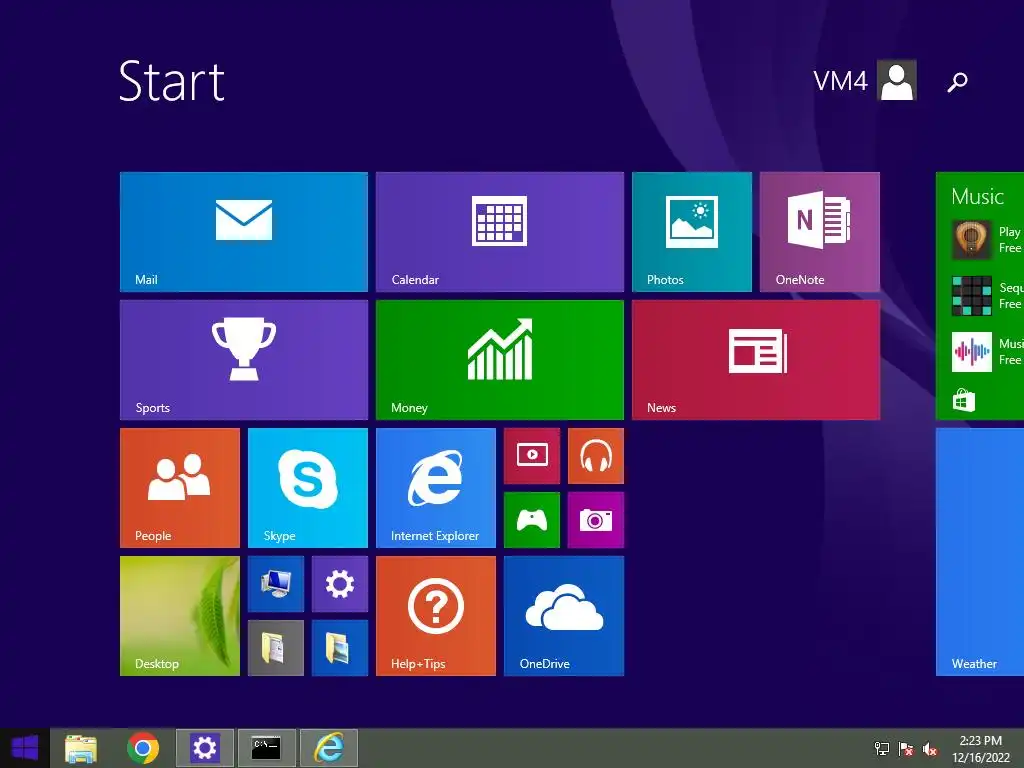Viewport: 1024px width, 768px height.
Task: Open the Action Center flag icon
Action: pyautogui.click(x=906, y=749)
